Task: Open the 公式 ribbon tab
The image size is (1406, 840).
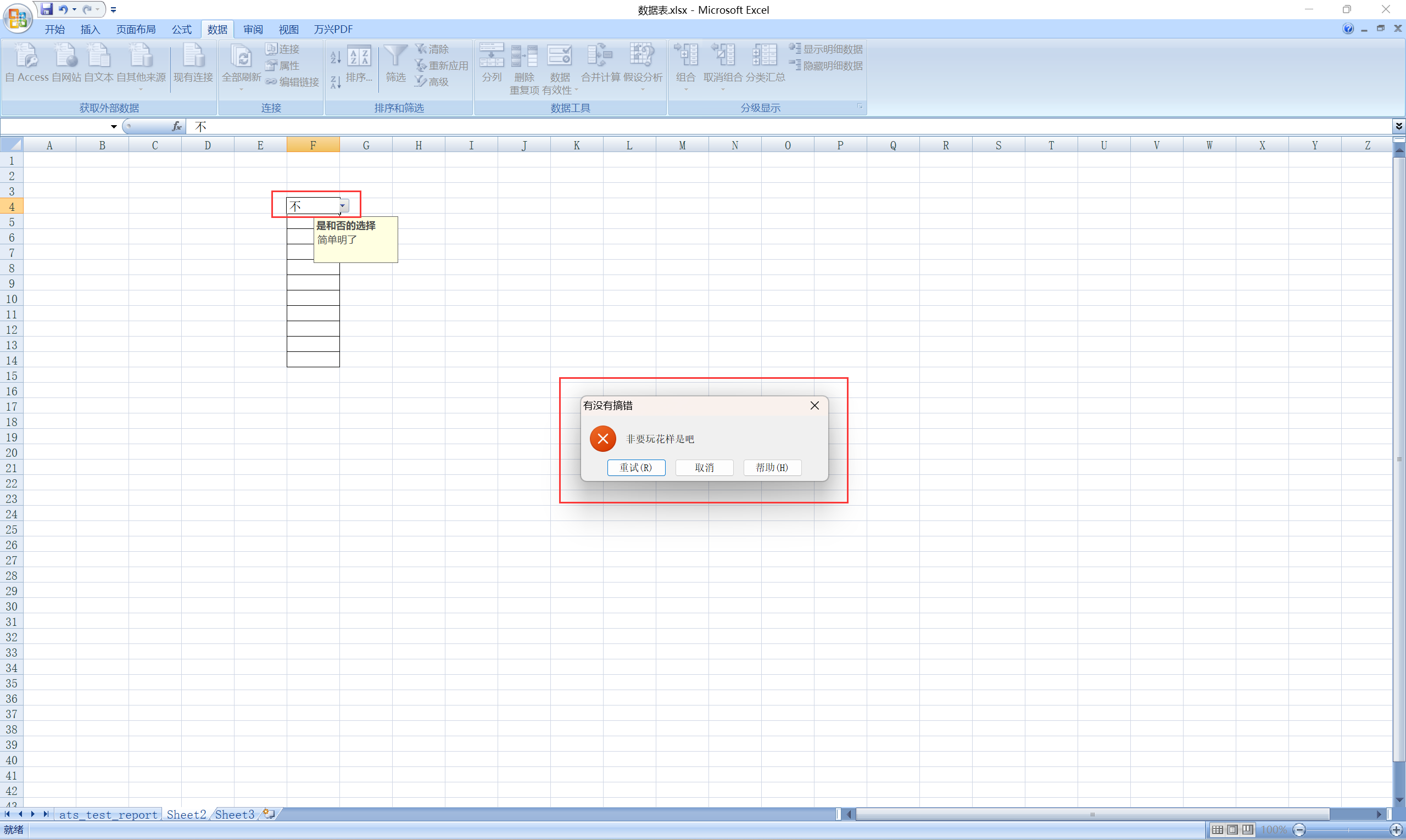Action: 181,30
